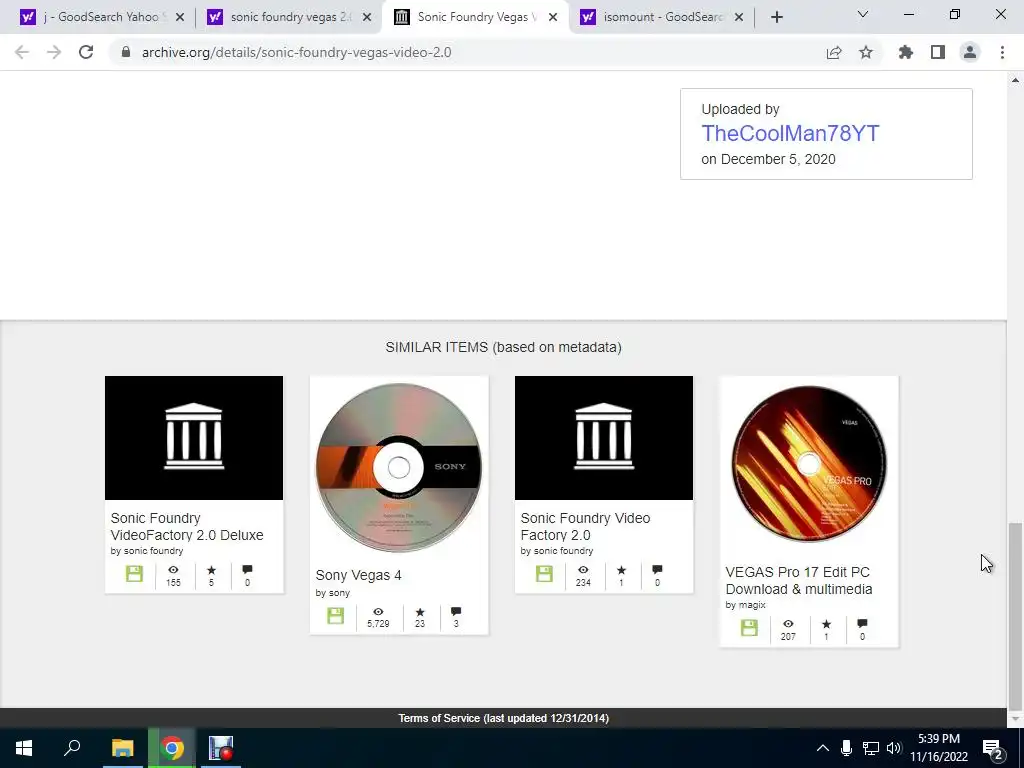Toggle Chrome side panel icon
The width and height of the screenshot is (1024, 768).
938,52
